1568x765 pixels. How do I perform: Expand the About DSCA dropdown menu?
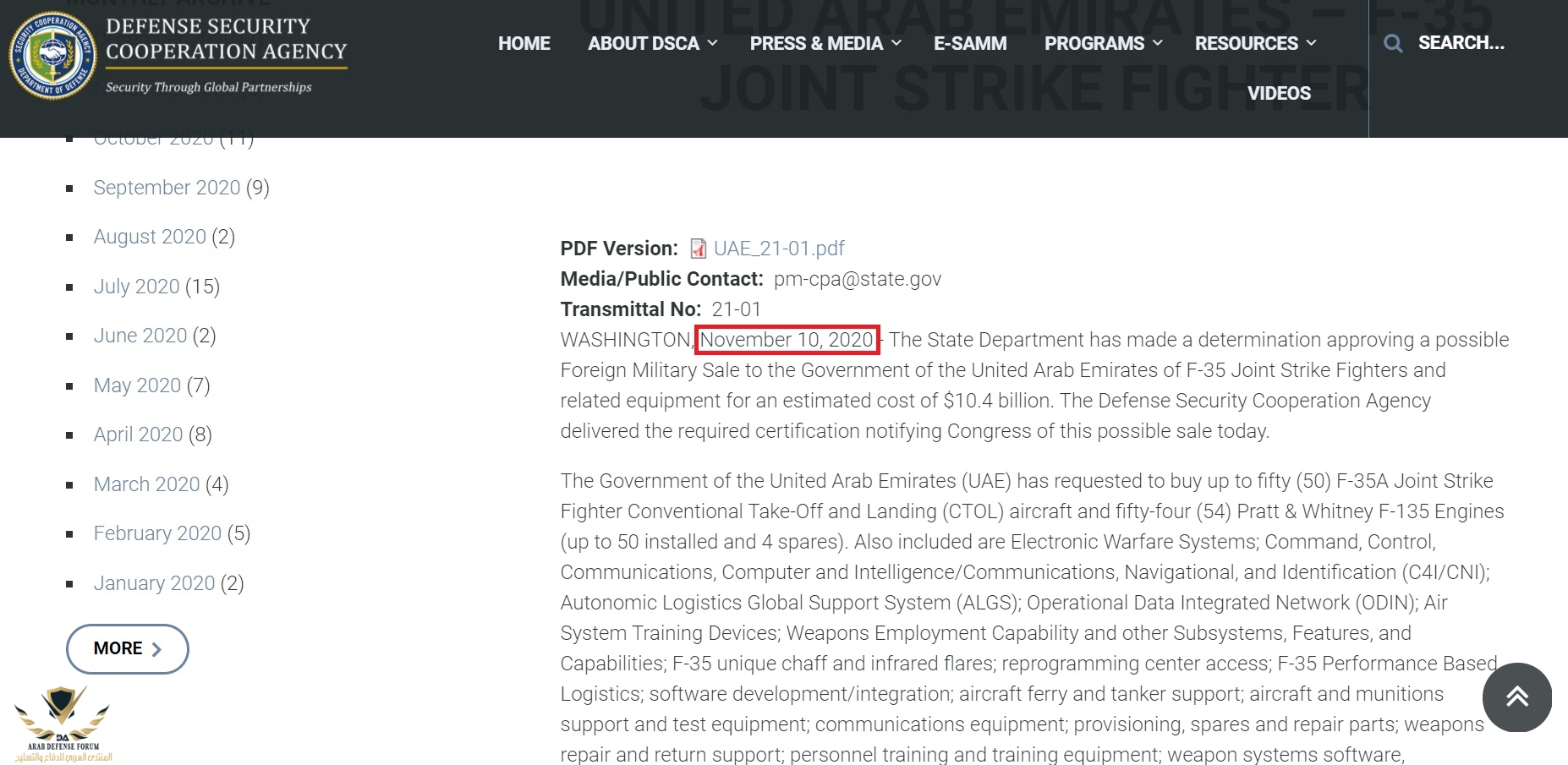click(652, 43)
